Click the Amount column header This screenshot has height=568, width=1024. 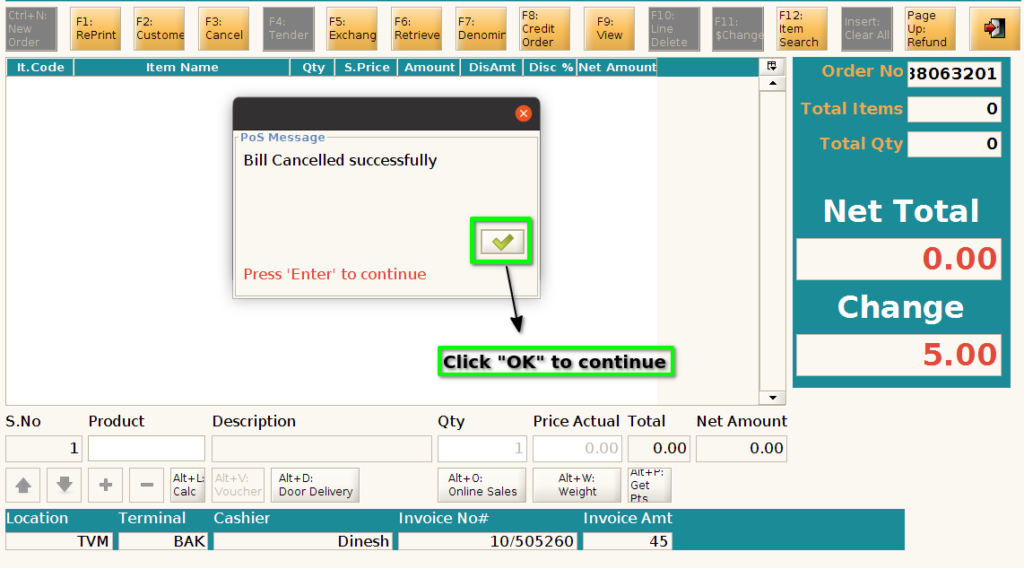[429, 67]
